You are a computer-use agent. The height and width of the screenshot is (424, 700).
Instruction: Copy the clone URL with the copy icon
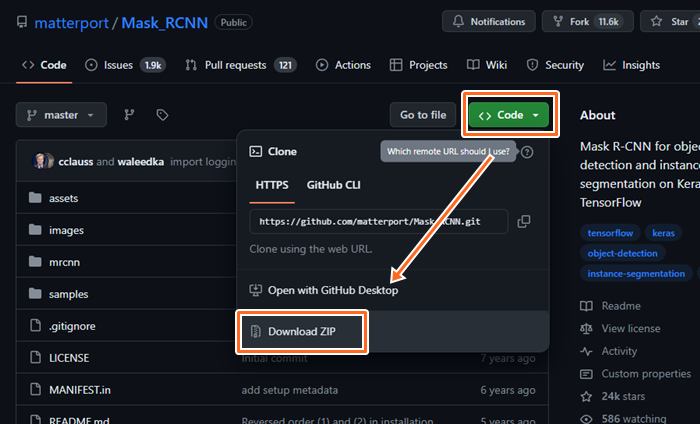tap(524, 221)
